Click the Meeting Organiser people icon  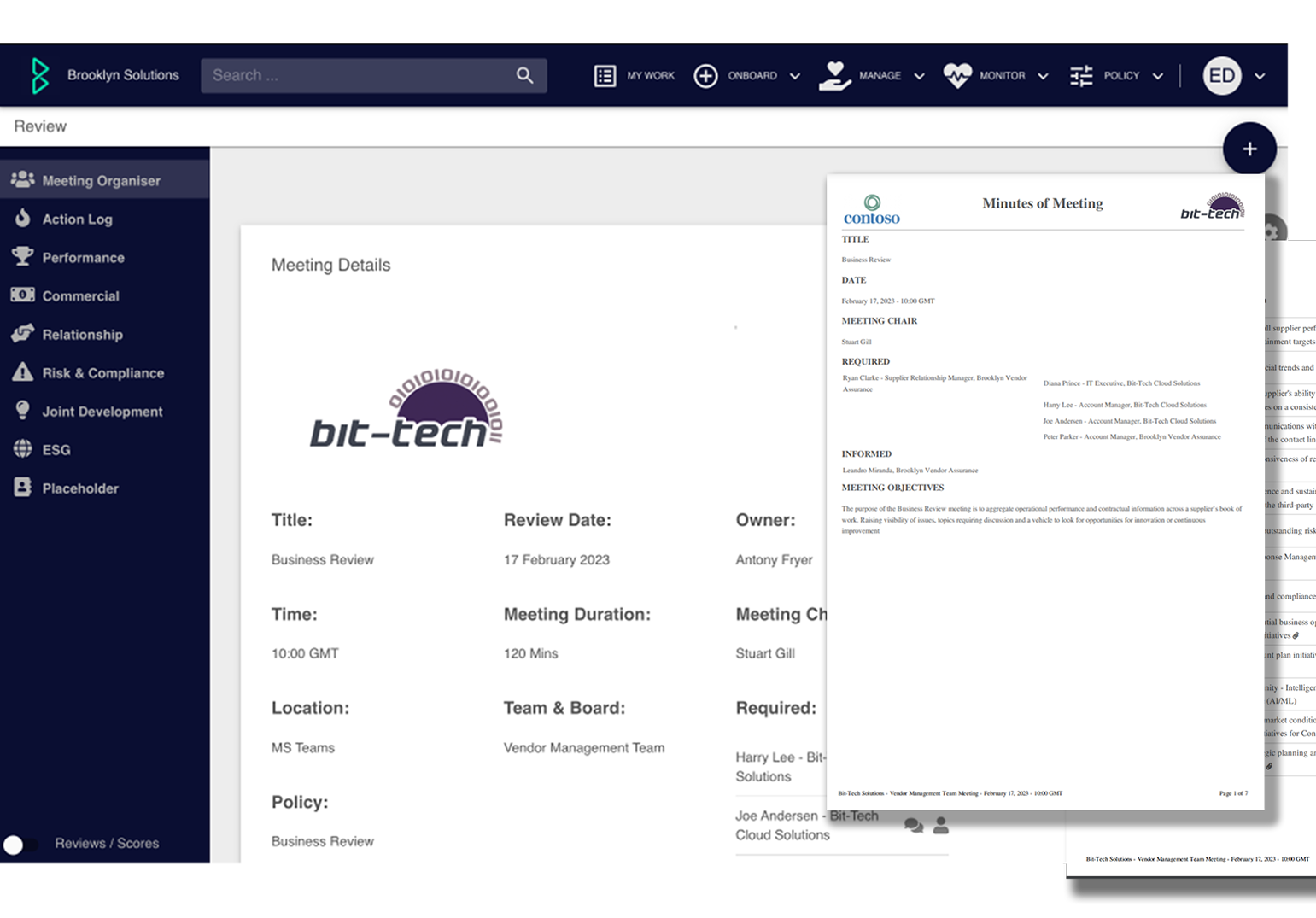pos(22,179)
